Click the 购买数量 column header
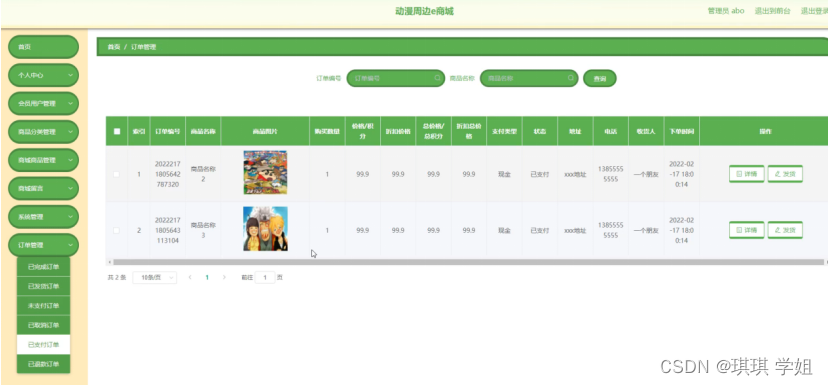The image size is (828, 385). (327, 132)
